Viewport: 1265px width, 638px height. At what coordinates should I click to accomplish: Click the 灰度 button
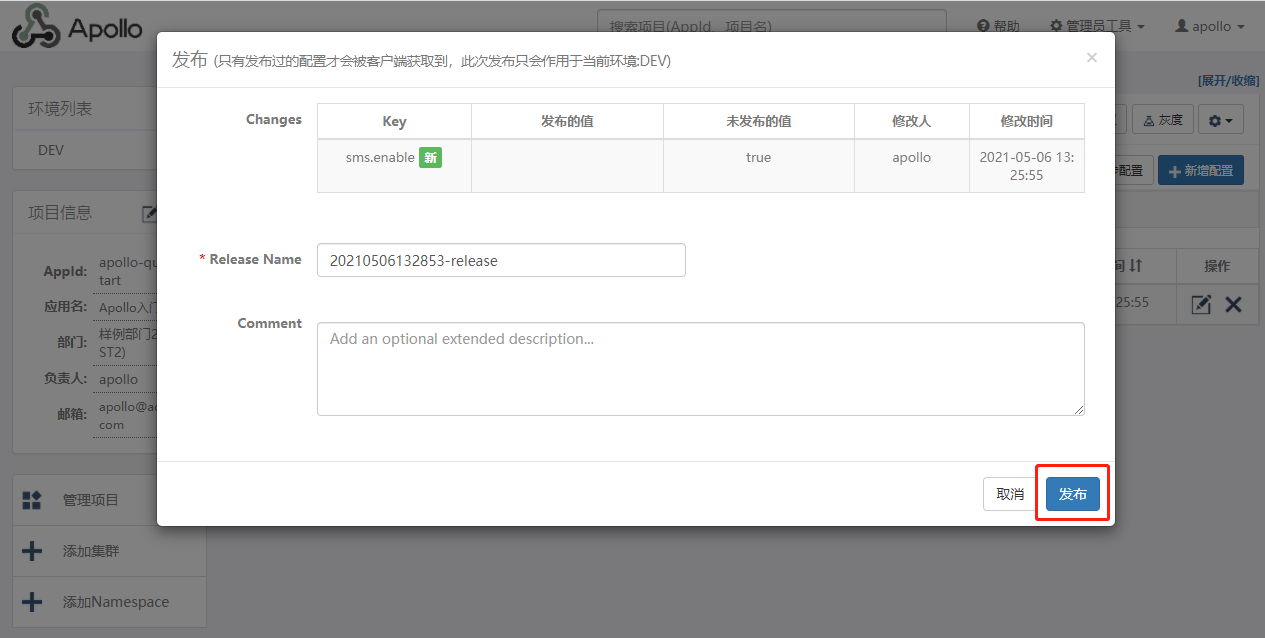point(1162,120)
